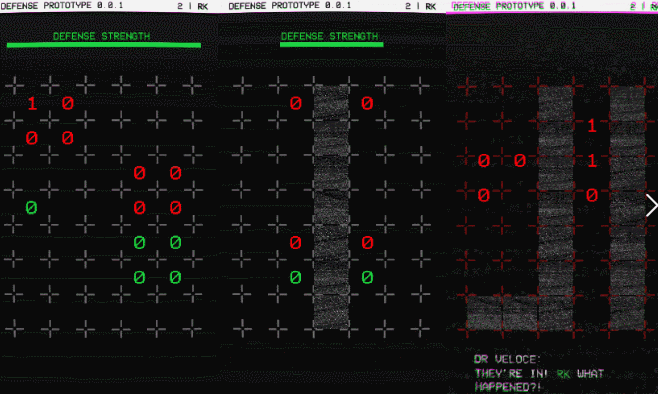Select the upper of two red 1 digits in right panel
Screen dimensions: 658x394
(x=592, y=125)
